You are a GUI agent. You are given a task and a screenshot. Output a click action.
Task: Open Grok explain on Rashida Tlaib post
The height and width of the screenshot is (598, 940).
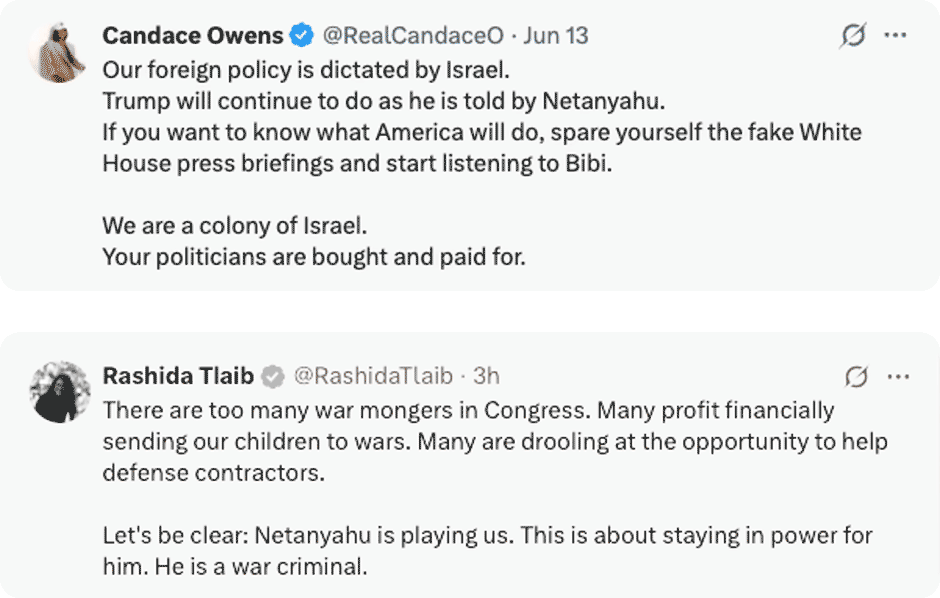tap(856, 377)
